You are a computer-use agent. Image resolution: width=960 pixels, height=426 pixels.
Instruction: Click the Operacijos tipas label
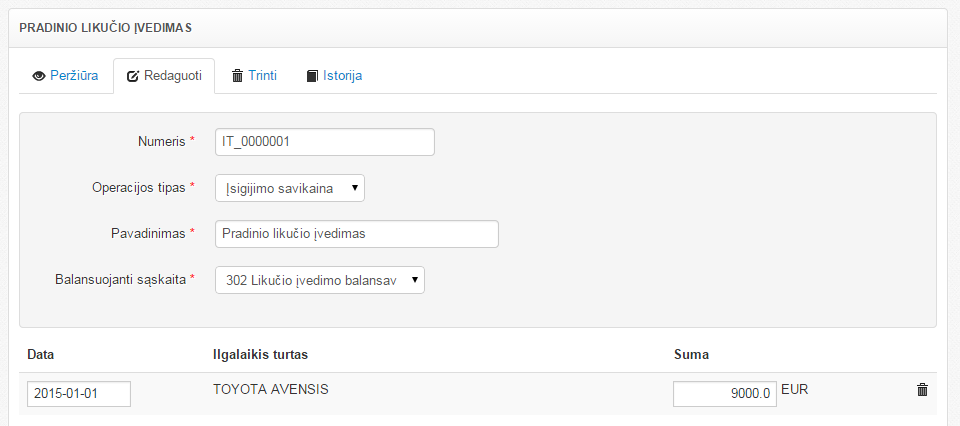pos(131,188)
